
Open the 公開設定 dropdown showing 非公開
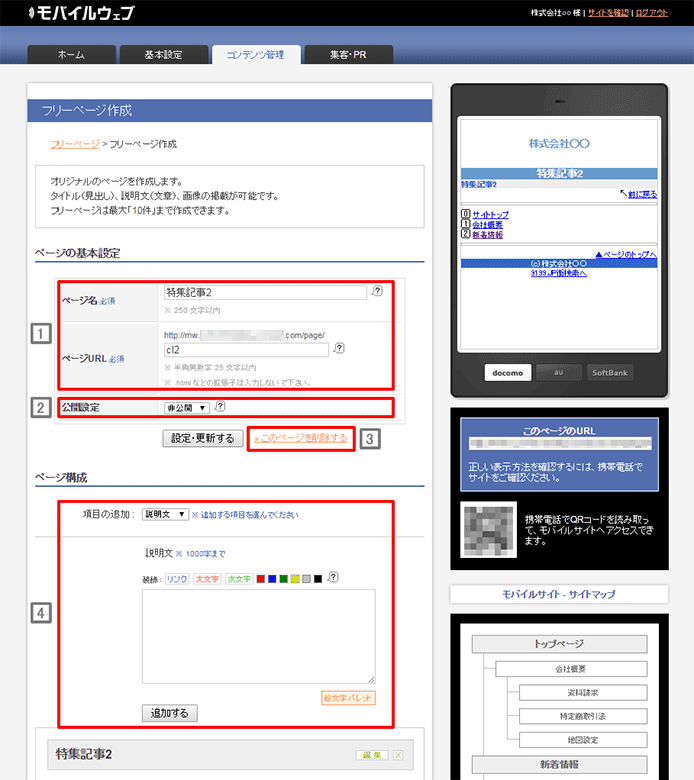click(186, 408)
